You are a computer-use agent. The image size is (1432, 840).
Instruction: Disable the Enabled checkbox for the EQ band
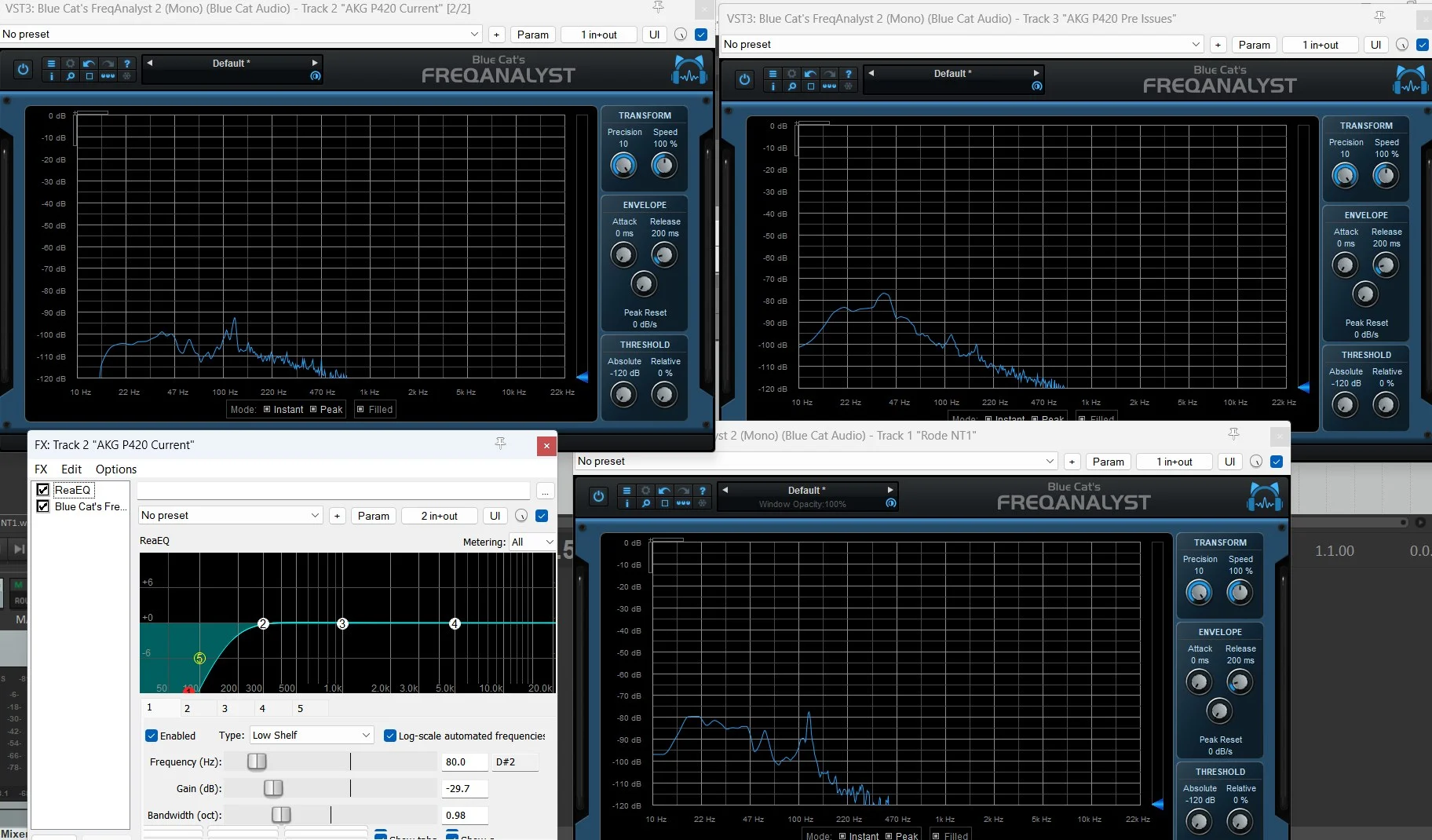pos(152,736)
